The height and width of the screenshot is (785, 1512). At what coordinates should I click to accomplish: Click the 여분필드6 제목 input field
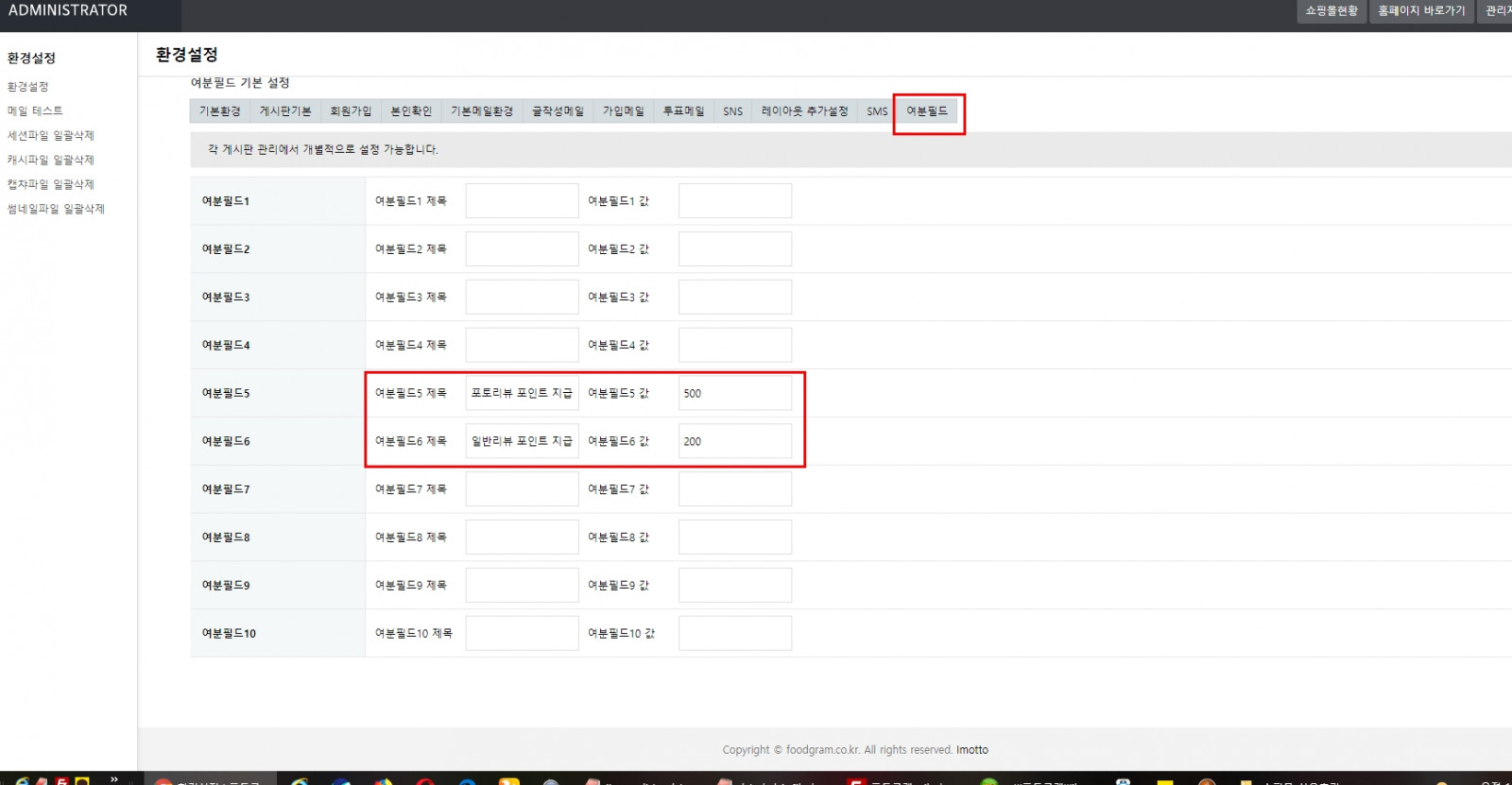(x=522, y=441)
